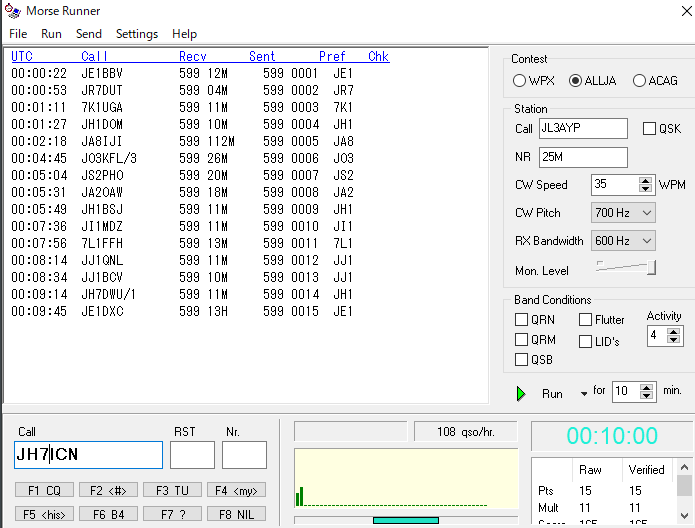Expand the CW Pitch 700 Hz dropdown
Viewport: 695px width, 528px height.
click(x=647, y=213)
